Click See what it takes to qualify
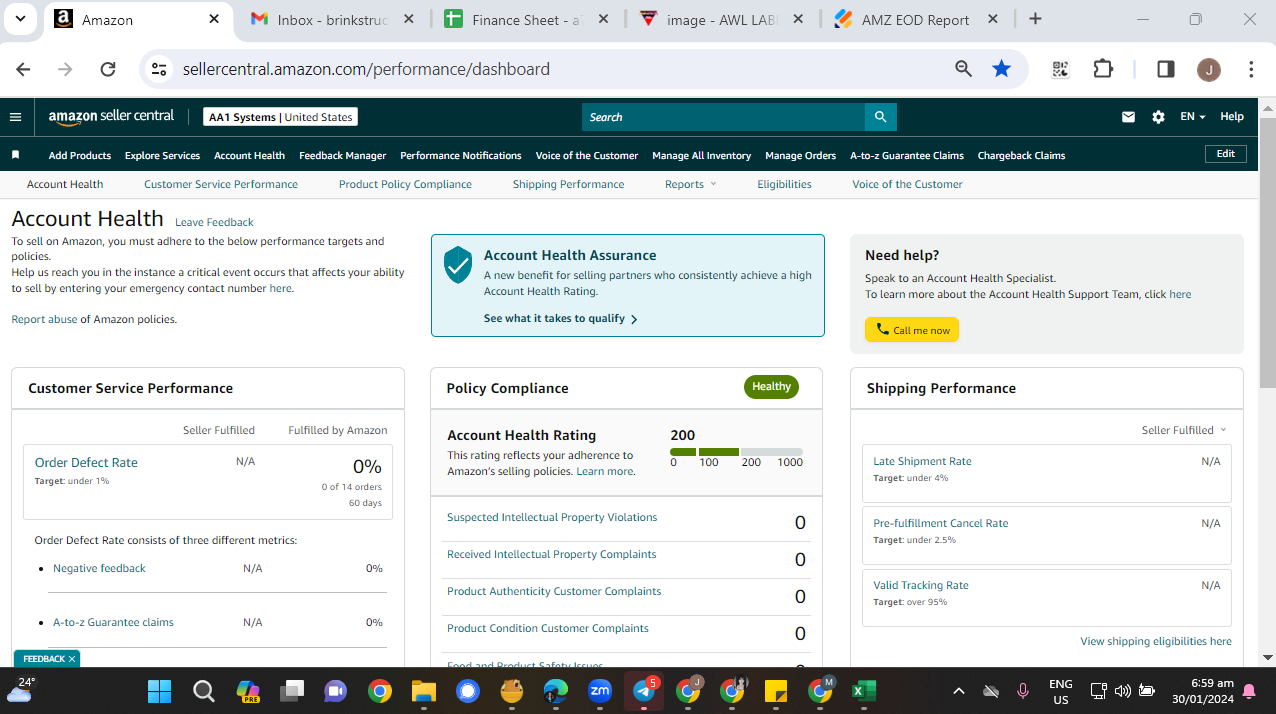 [x=560, y=318]
